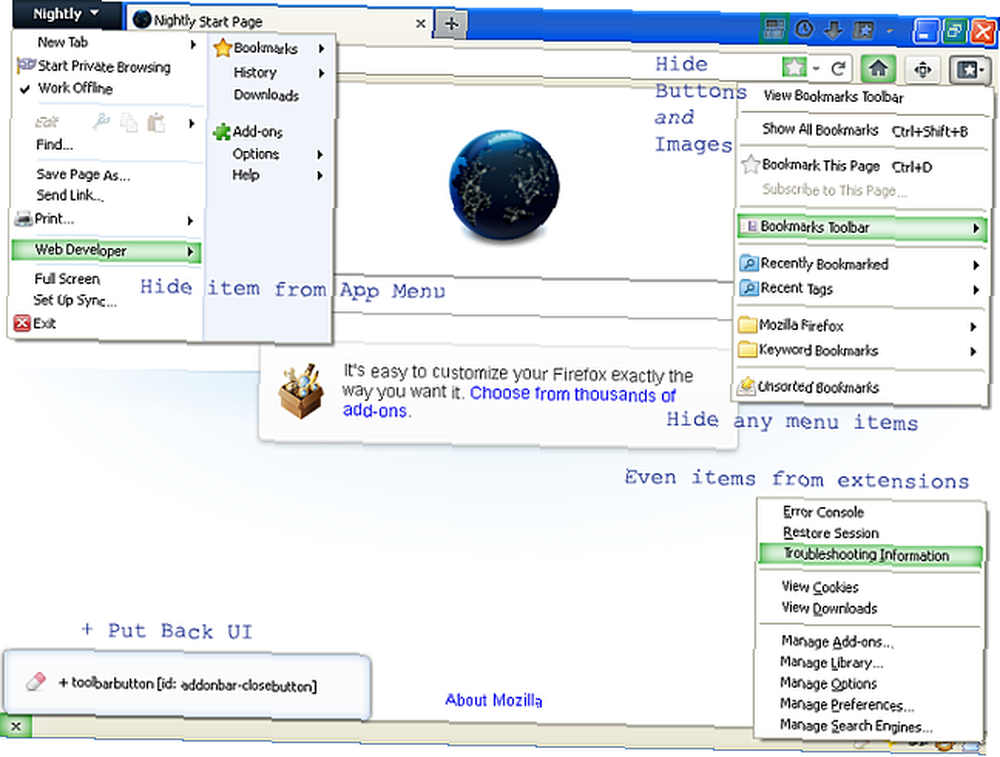Open the downloads arrow icon

834,29
